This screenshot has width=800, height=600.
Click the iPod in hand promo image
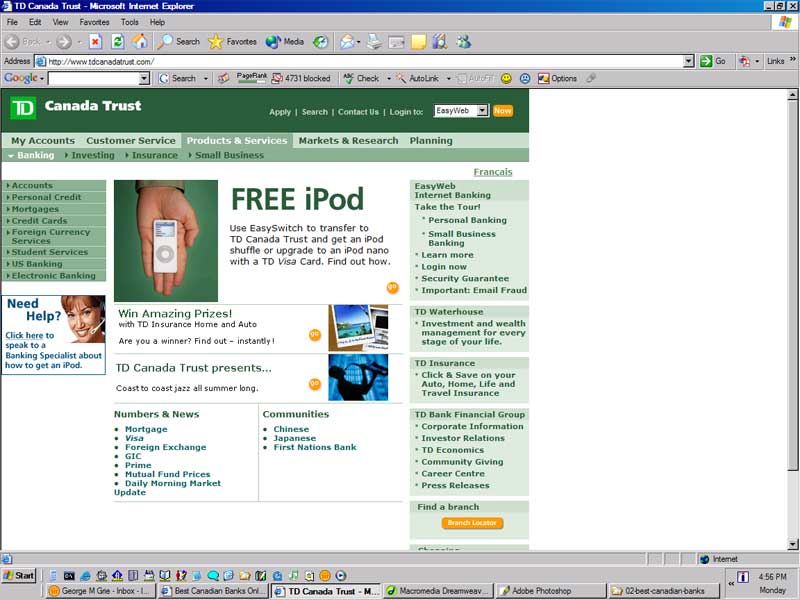[x=166, y=240]
